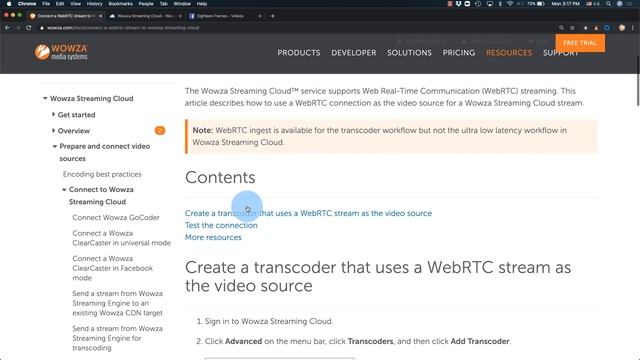Go back using the browser back arrow

click(7, 28)
